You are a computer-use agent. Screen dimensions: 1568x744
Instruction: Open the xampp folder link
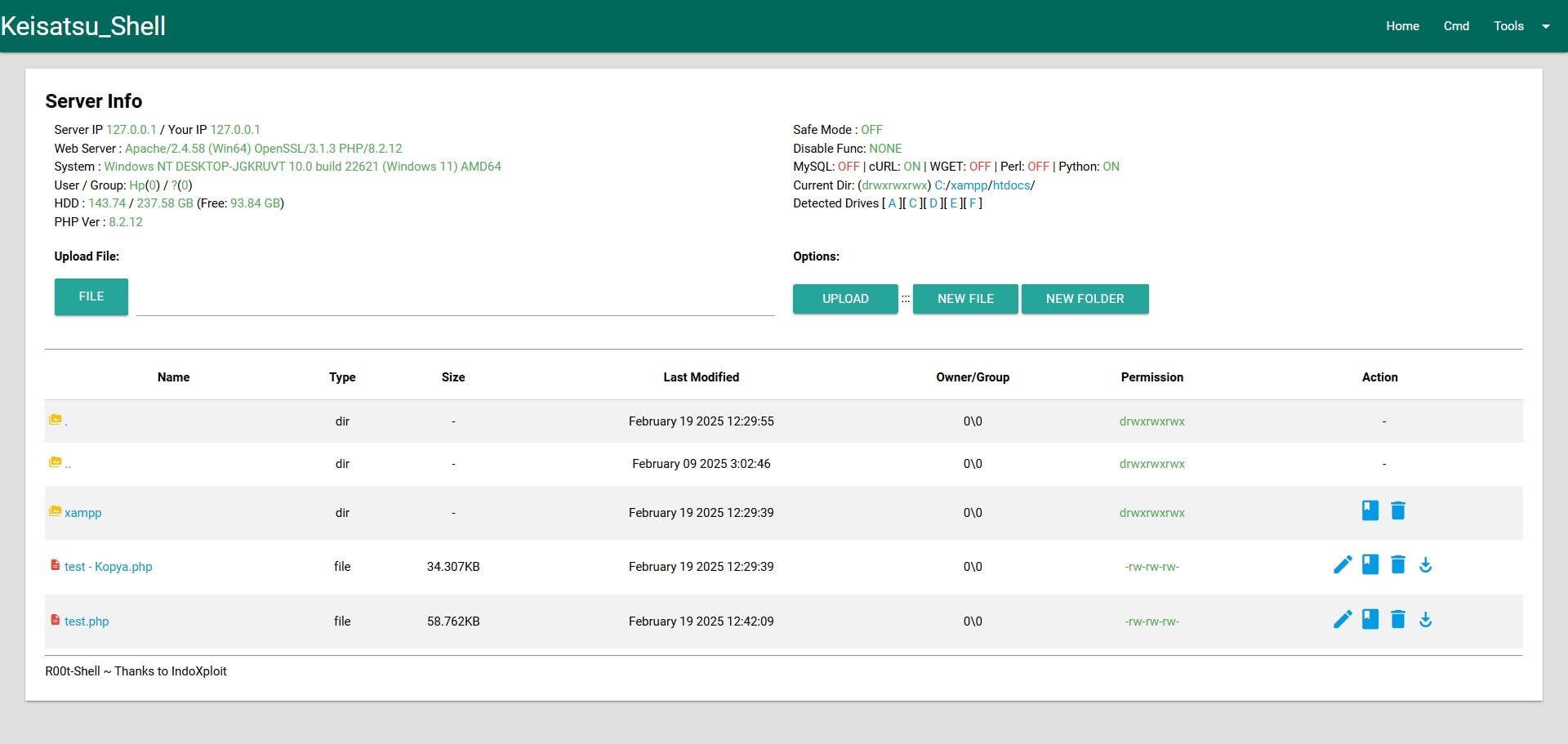point(83,513)
